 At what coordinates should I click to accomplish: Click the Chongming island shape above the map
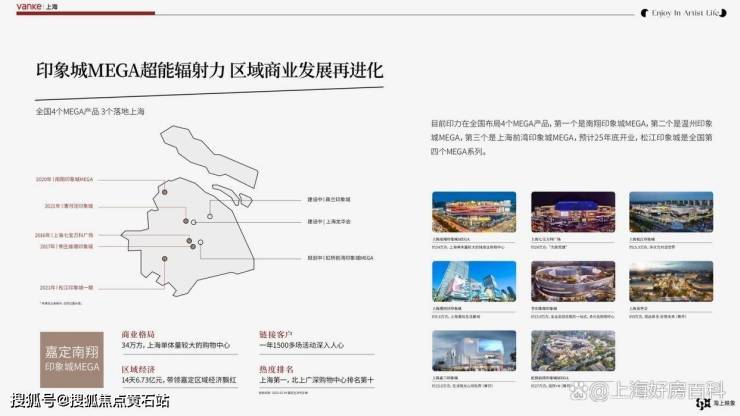point(209,156)
